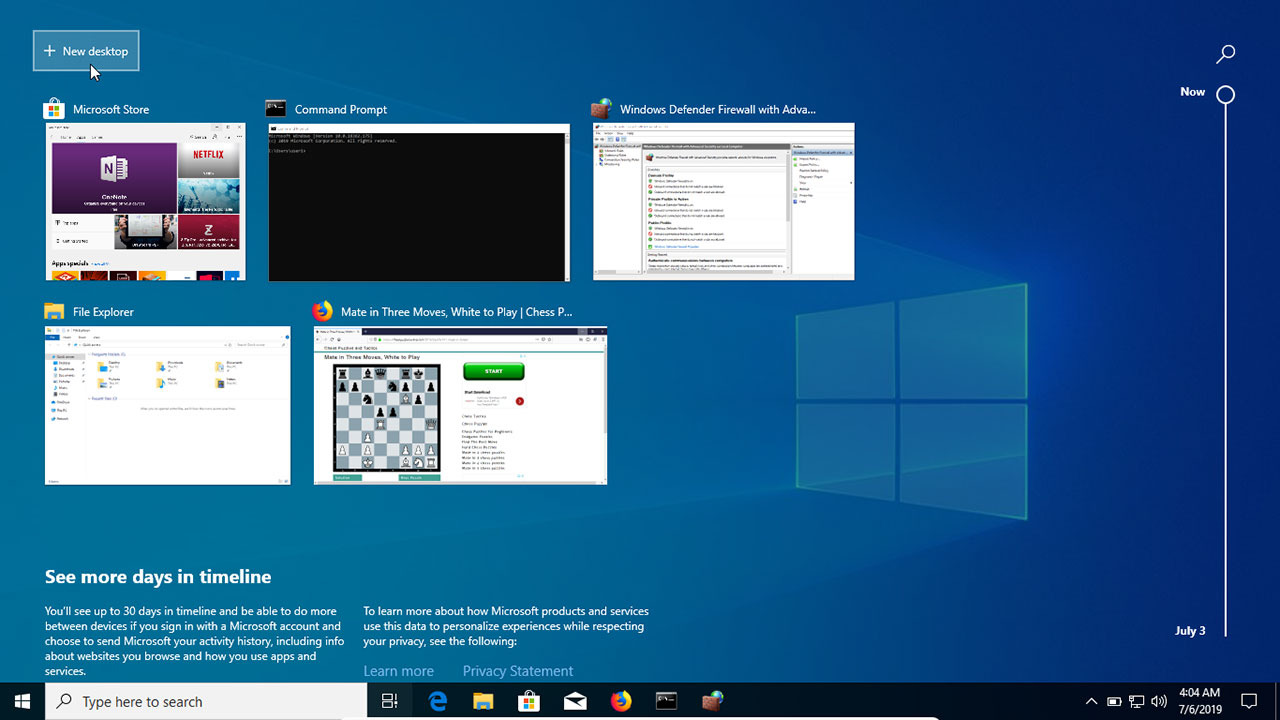Jump to "July 3" on the timeline slider
1280x720 pixels.
click(1190, 630)
